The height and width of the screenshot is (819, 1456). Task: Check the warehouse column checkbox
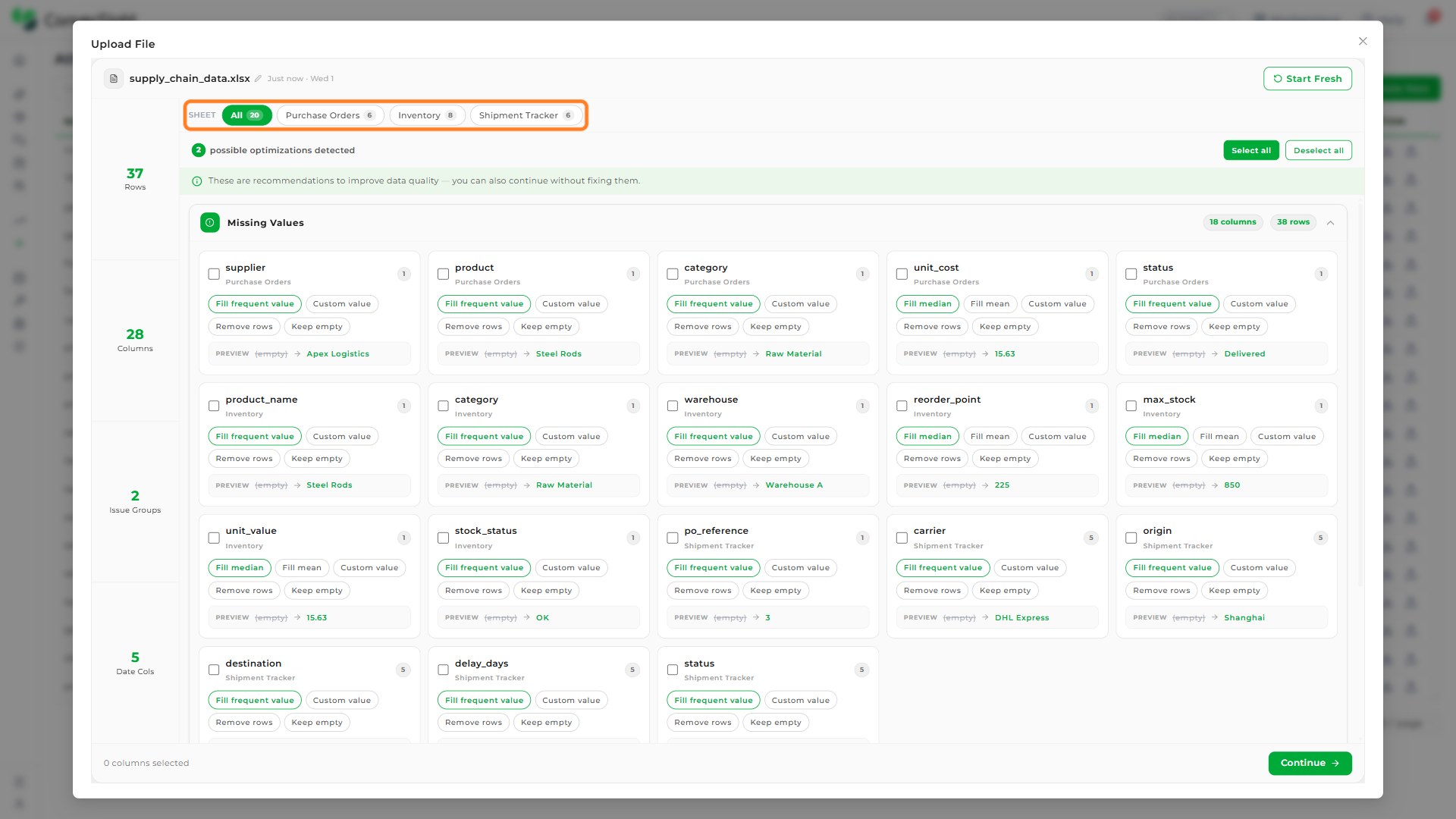pyautogui.click(x=673, y=406)
